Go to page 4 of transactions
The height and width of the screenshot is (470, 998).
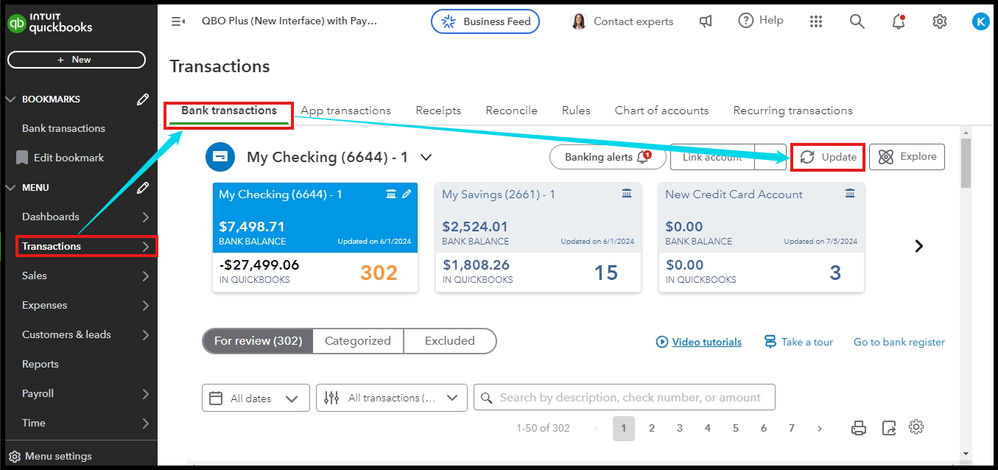pyautogui.click(x=707, y=429)
